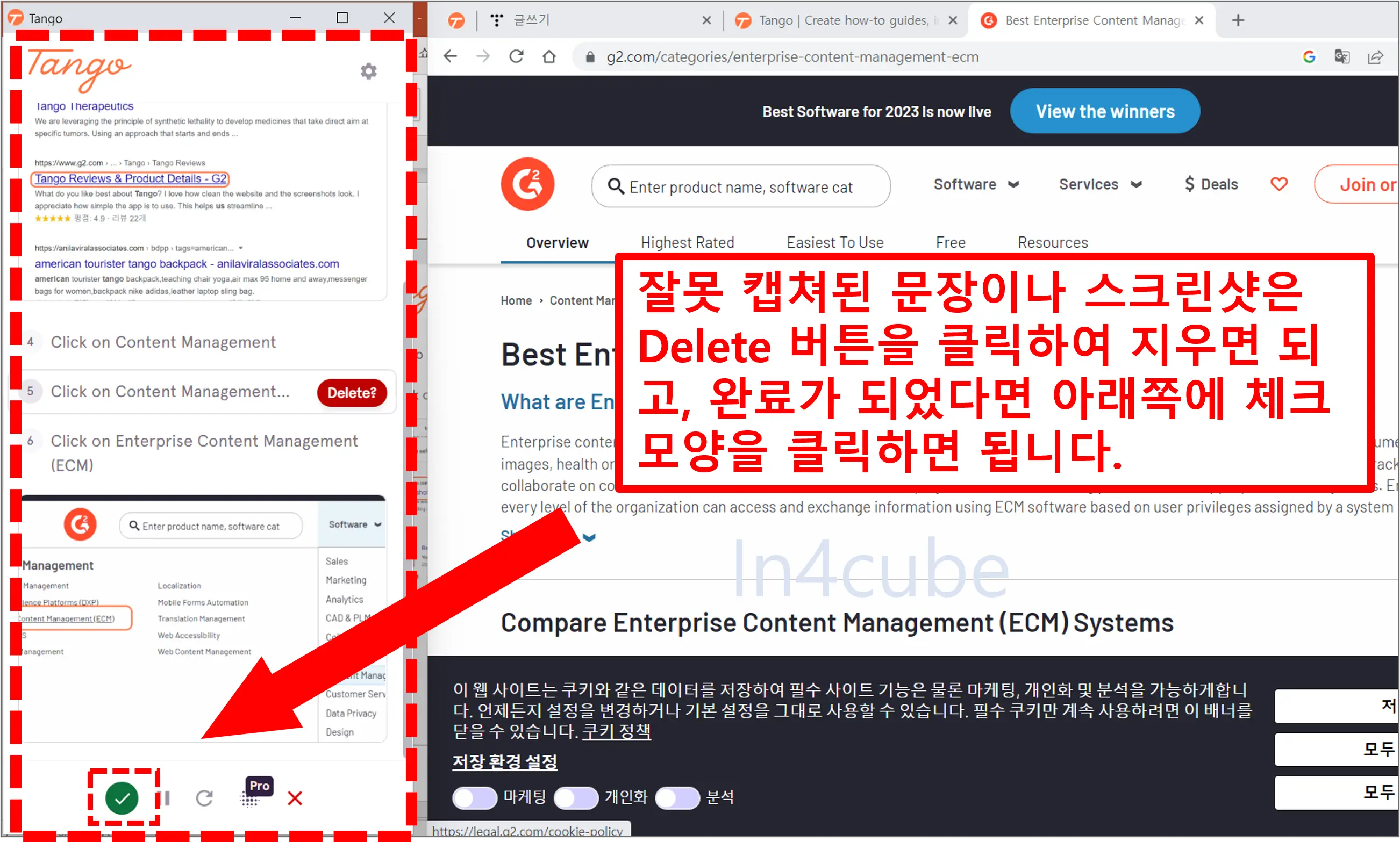Click the address bar URL
The height and width of the screenshot is (842, 1400).
pos(792,57)
